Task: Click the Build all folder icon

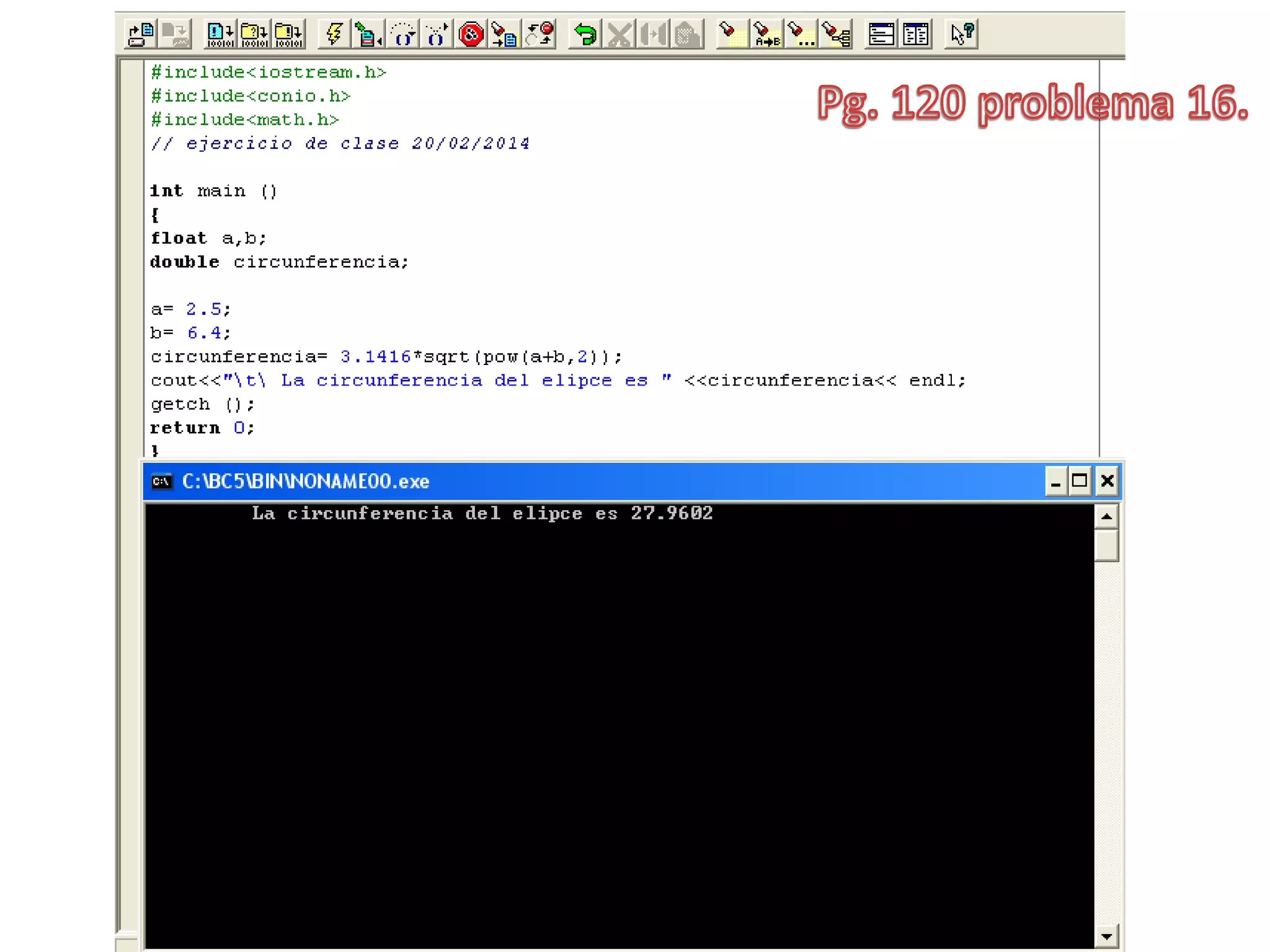Action: [x=288, y=34]
